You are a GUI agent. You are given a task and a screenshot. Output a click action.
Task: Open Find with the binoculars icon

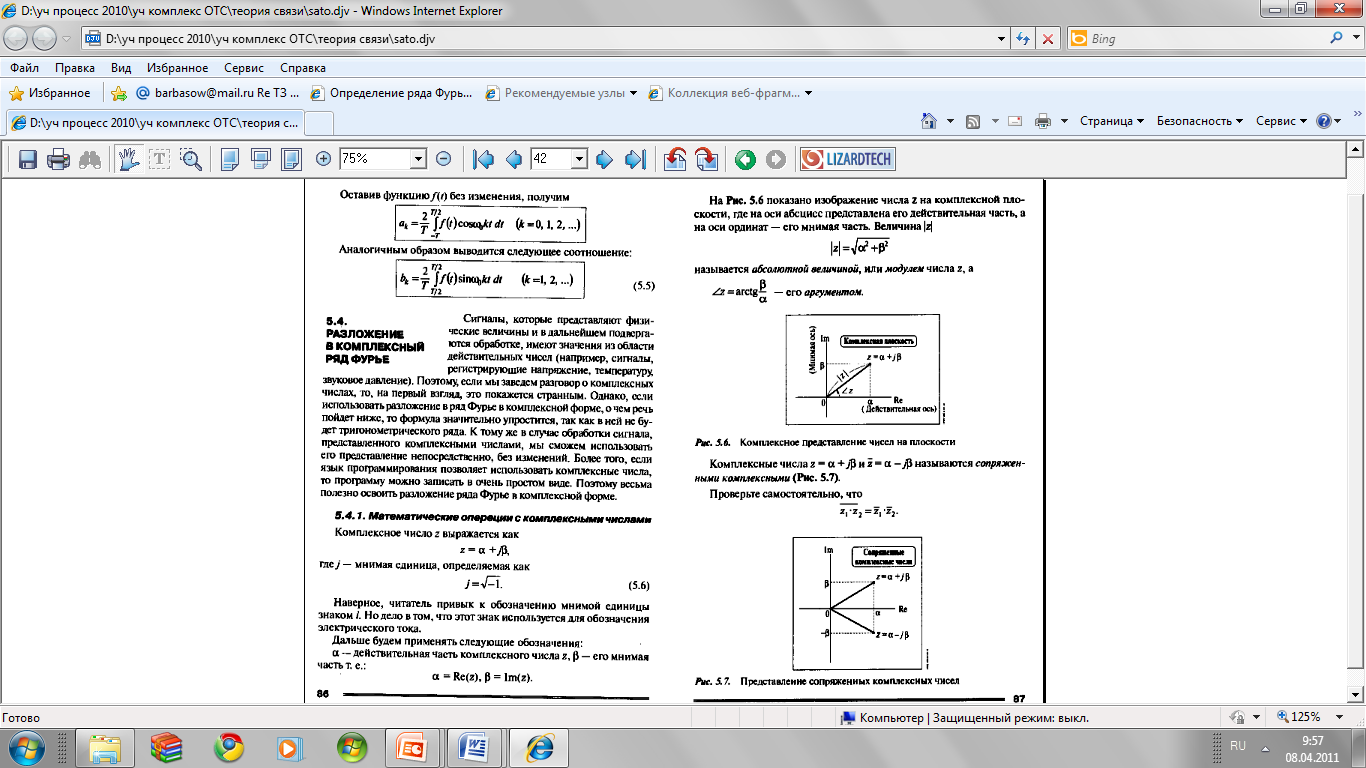[x=90, y=159]
